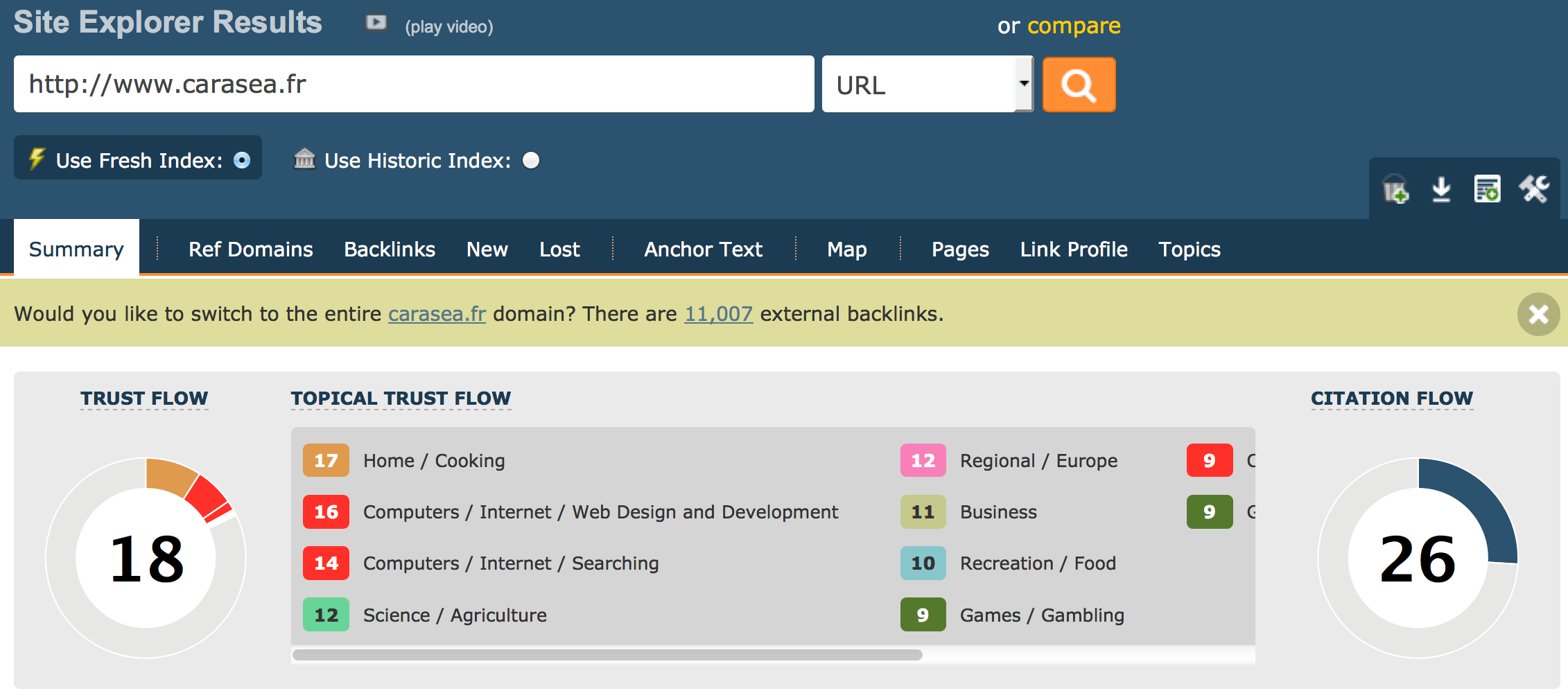Click the 11,007 external backlinks link
The width and height of the screenshot is (1568, 700).
point(718,314)
